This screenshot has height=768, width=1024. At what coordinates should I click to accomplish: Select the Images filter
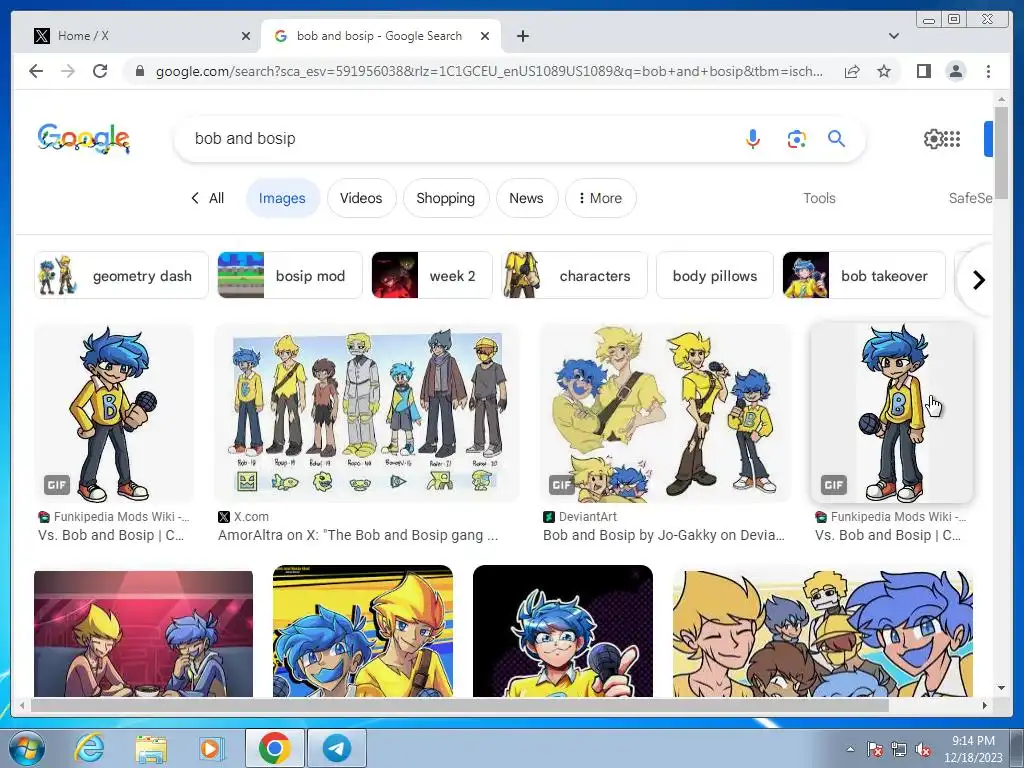(x=282, y=198)
